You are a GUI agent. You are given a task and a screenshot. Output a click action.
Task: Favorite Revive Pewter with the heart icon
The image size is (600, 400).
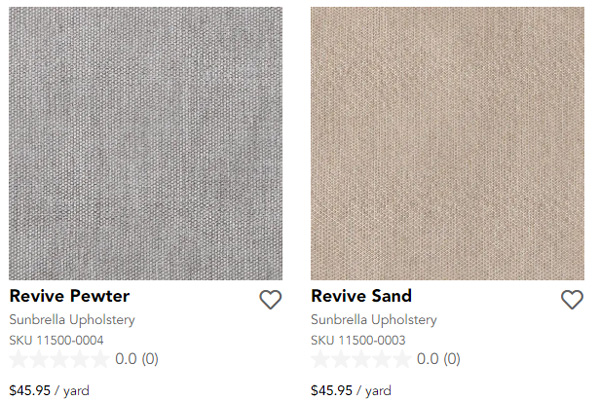(271, 299)
